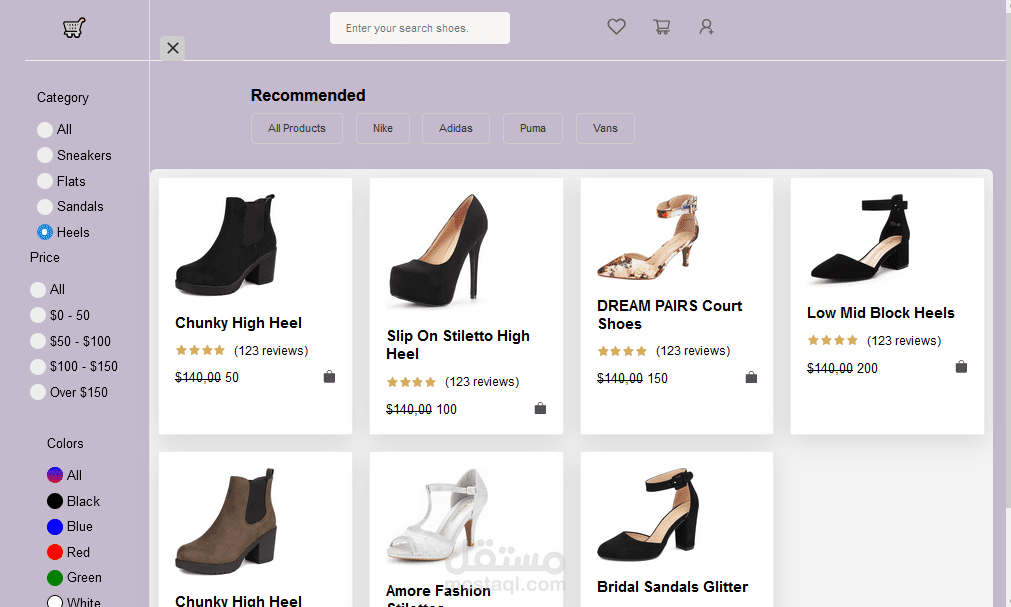Focus the shoe search input field
This screenshot has width=1011, height=607.
(420, 28)
